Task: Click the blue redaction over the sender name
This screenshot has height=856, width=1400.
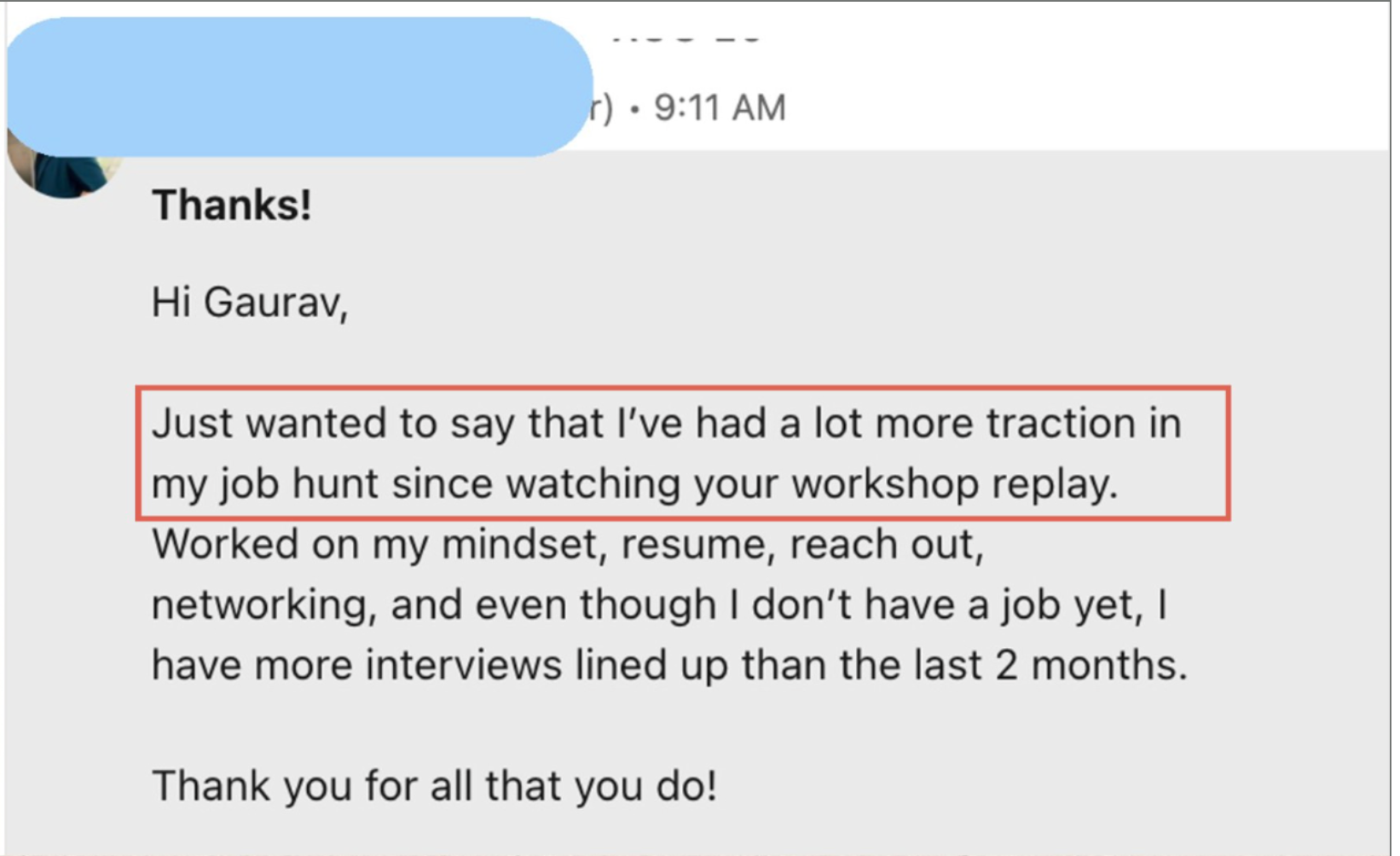Action: coord(299,86)
